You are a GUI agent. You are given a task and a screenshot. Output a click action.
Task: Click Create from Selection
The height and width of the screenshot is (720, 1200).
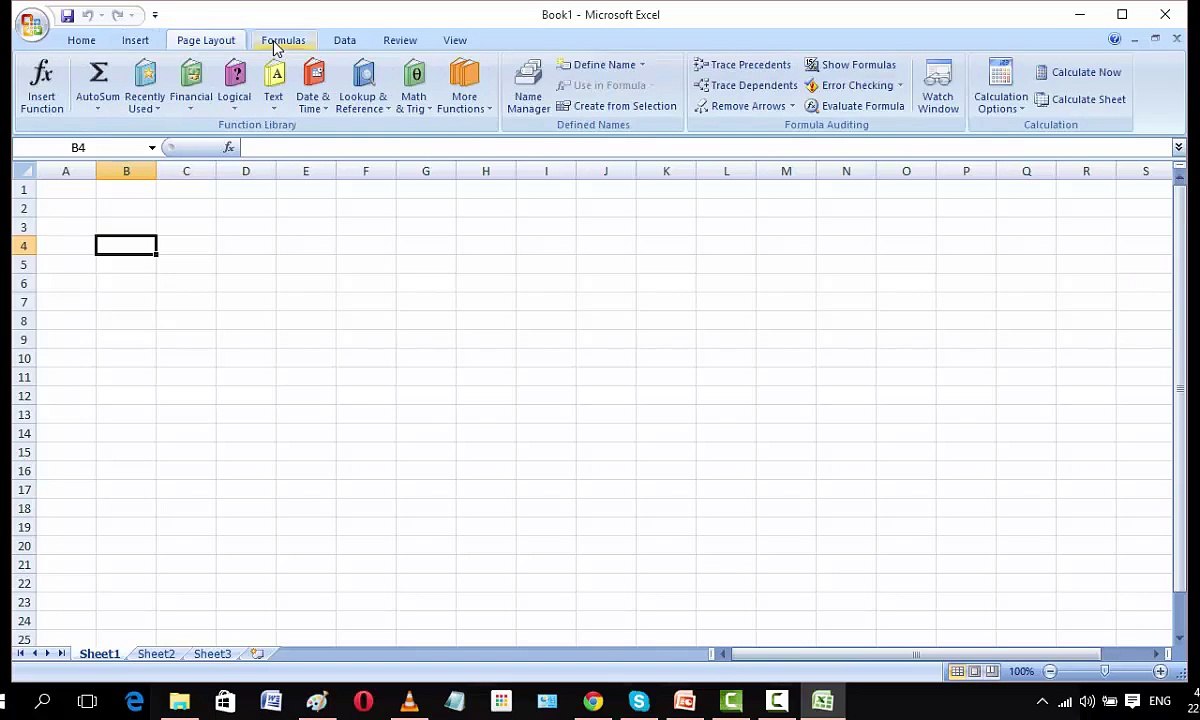pos(617,106)
